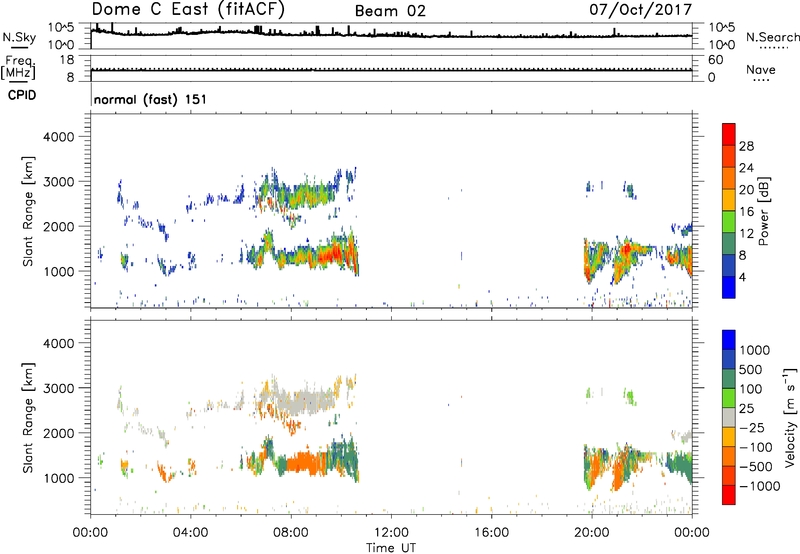
Task: Click power scale value '16'
Action: (746, 212)
